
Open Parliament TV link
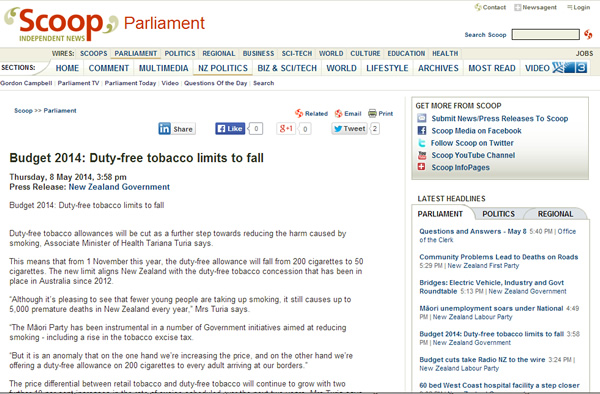[78, 83]
